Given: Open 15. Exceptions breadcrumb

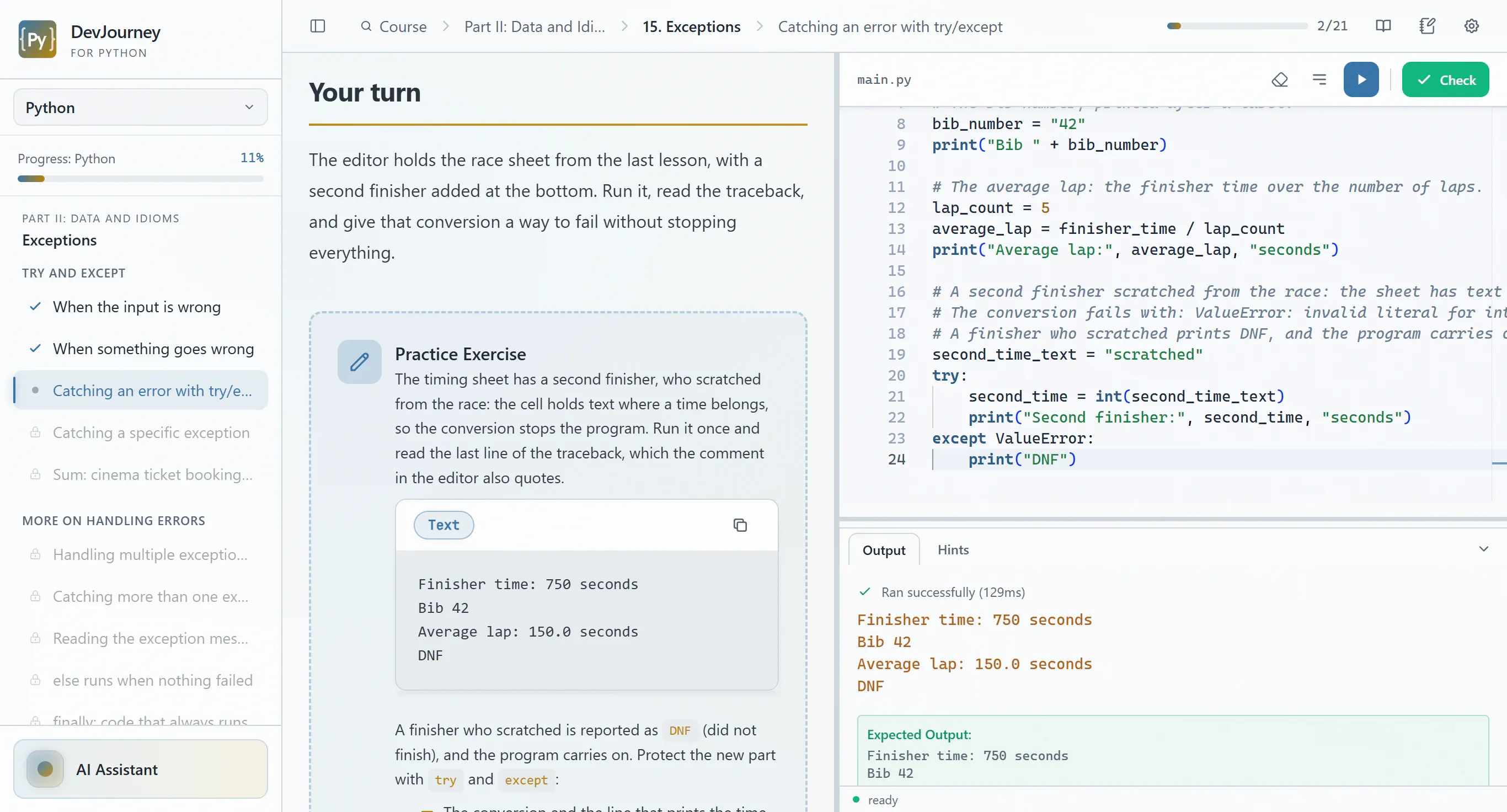Looking at the screenshot, I should coord(692,26).
